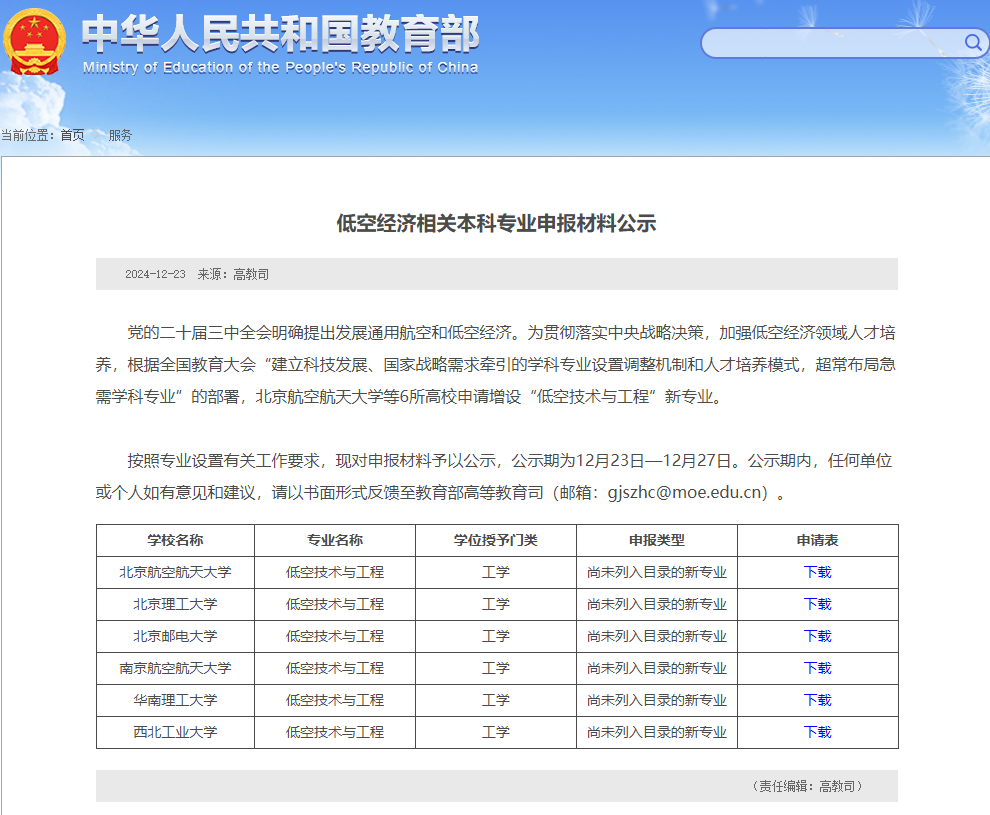Screen dimensions: 990x815
Task: Open the 服务 breadcrumb link
Action: point(120,135)
